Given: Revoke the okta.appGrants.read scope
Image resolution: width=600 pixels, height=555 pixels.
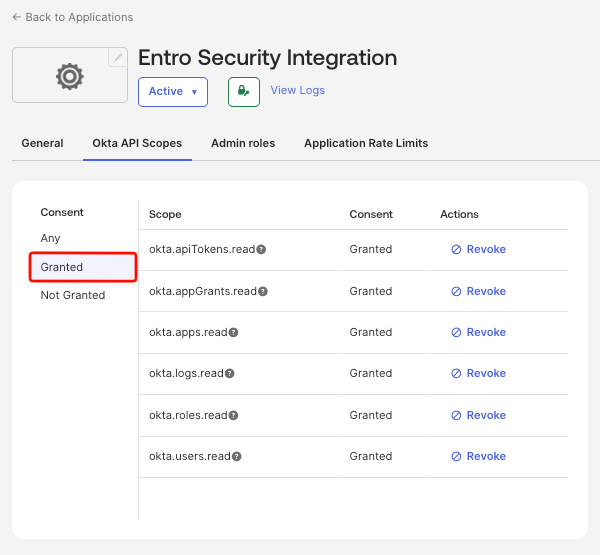Looking at the screenshot, I should point(478,292).
